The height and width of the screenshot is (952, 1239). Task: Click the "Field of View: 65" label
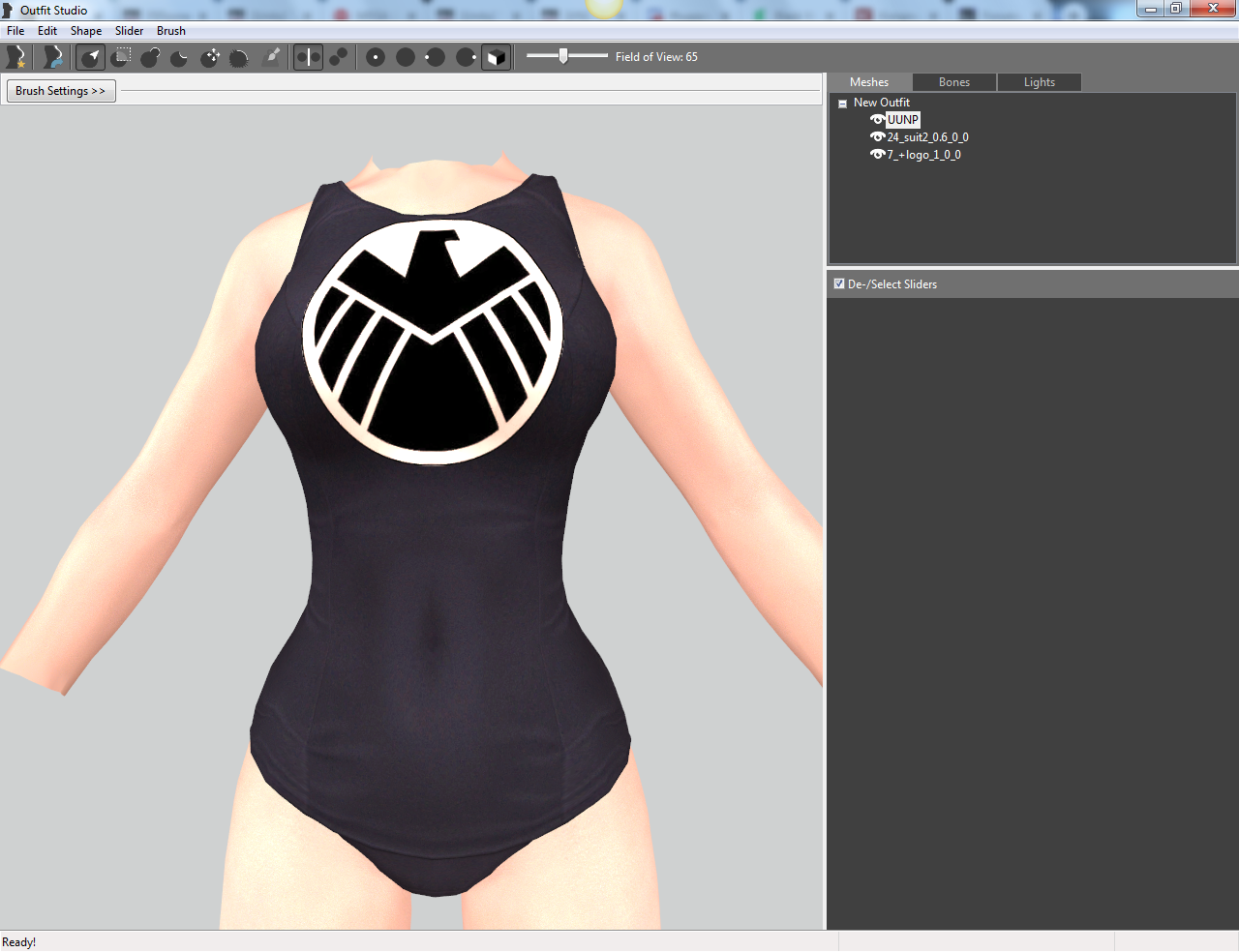[x=656, y=57]
